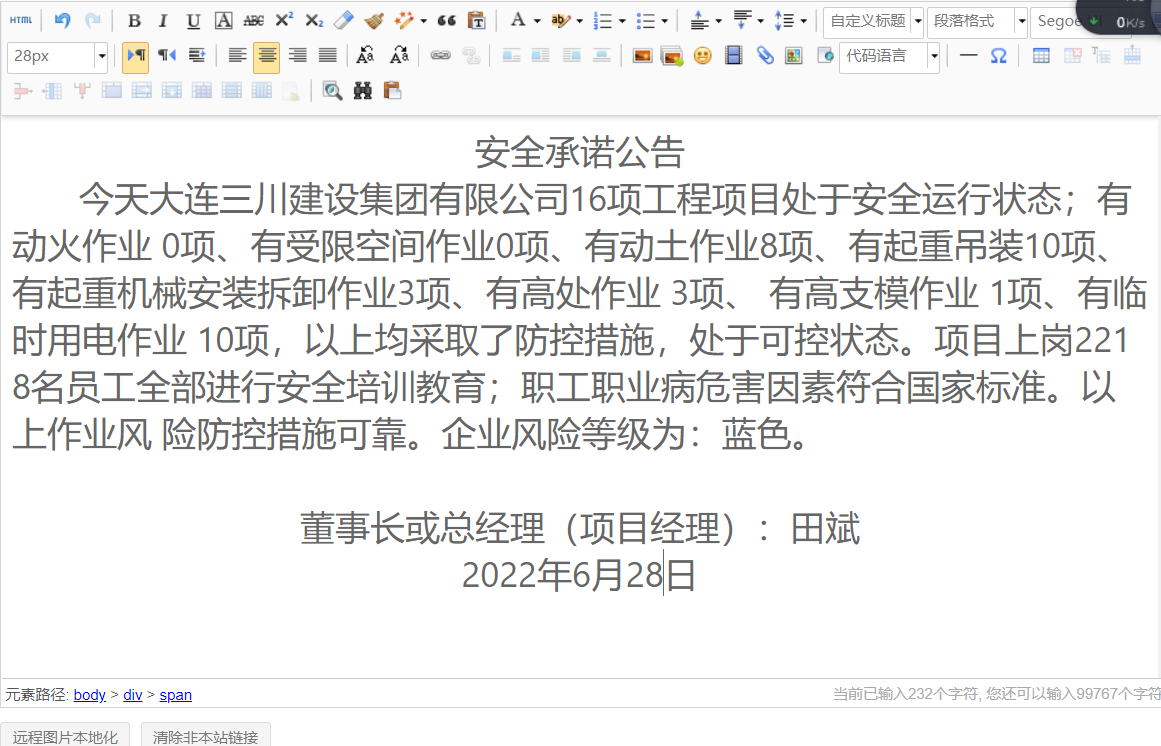Toggle italic formatting
The width and height of the screenshot is (1161, 746).
(163, 21)
